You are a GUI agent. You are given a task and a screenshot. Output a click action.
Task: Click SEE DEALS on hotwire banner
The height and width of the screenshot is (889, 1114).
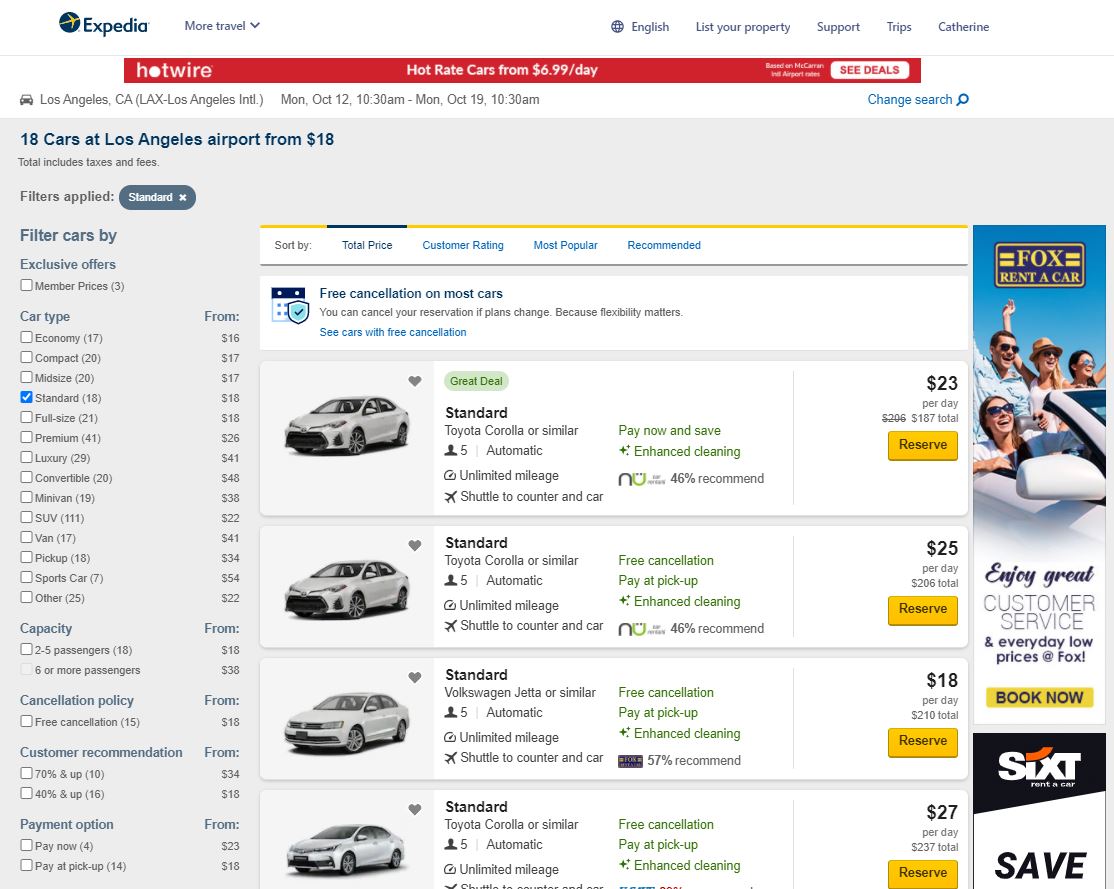pos(869,70)
